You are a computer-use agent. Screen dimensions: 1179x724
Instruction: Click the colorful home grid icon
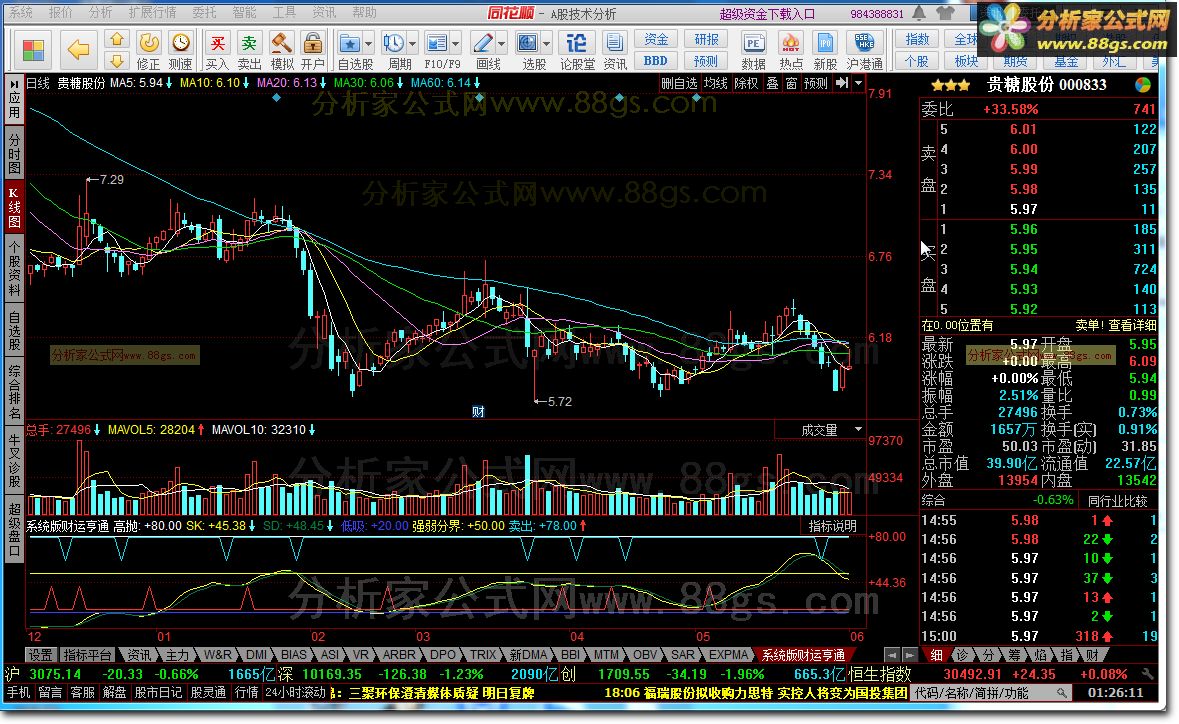point(33,51)
